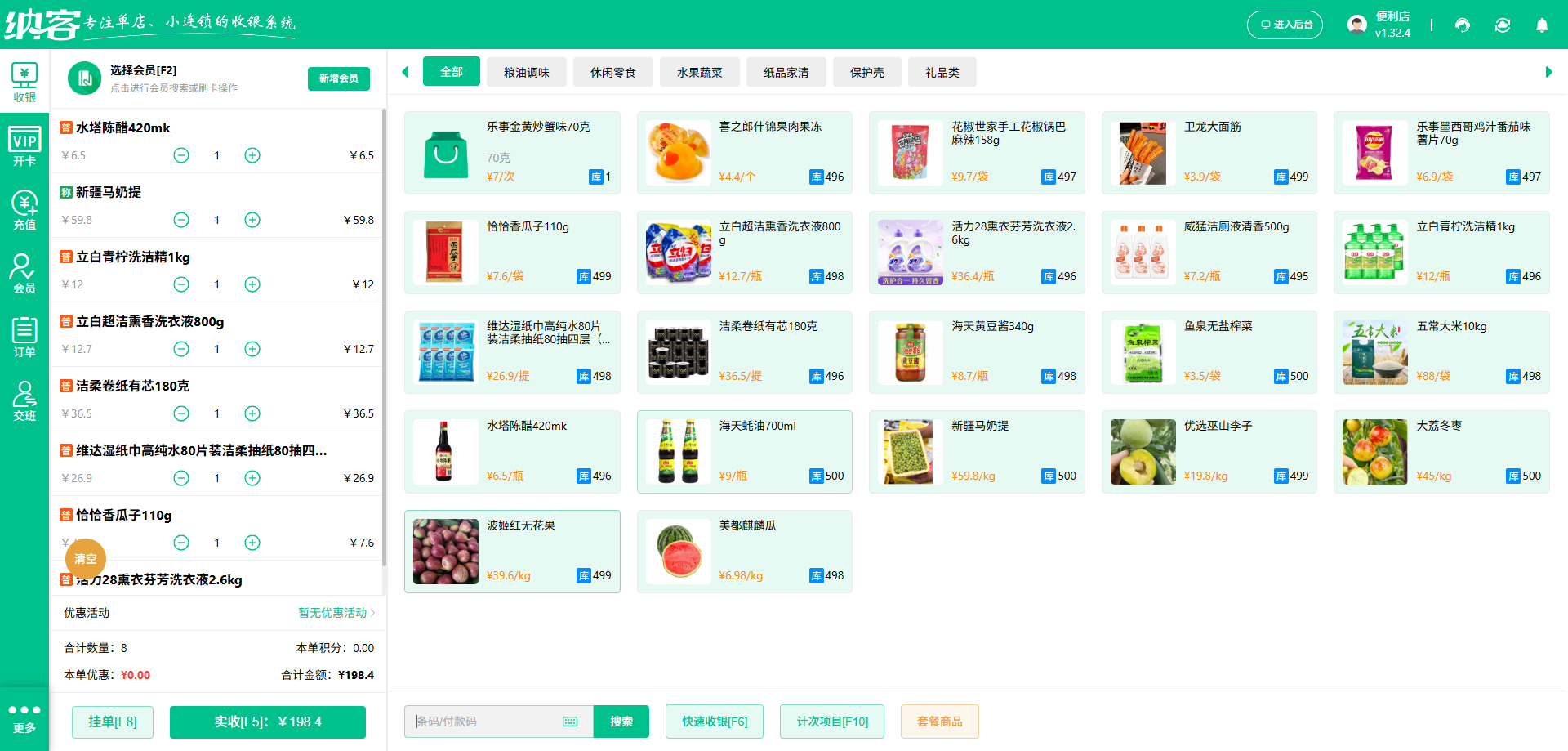The image size is (1568, 751).
Task: Expand more categories with right arrow
Action: 1550,72
